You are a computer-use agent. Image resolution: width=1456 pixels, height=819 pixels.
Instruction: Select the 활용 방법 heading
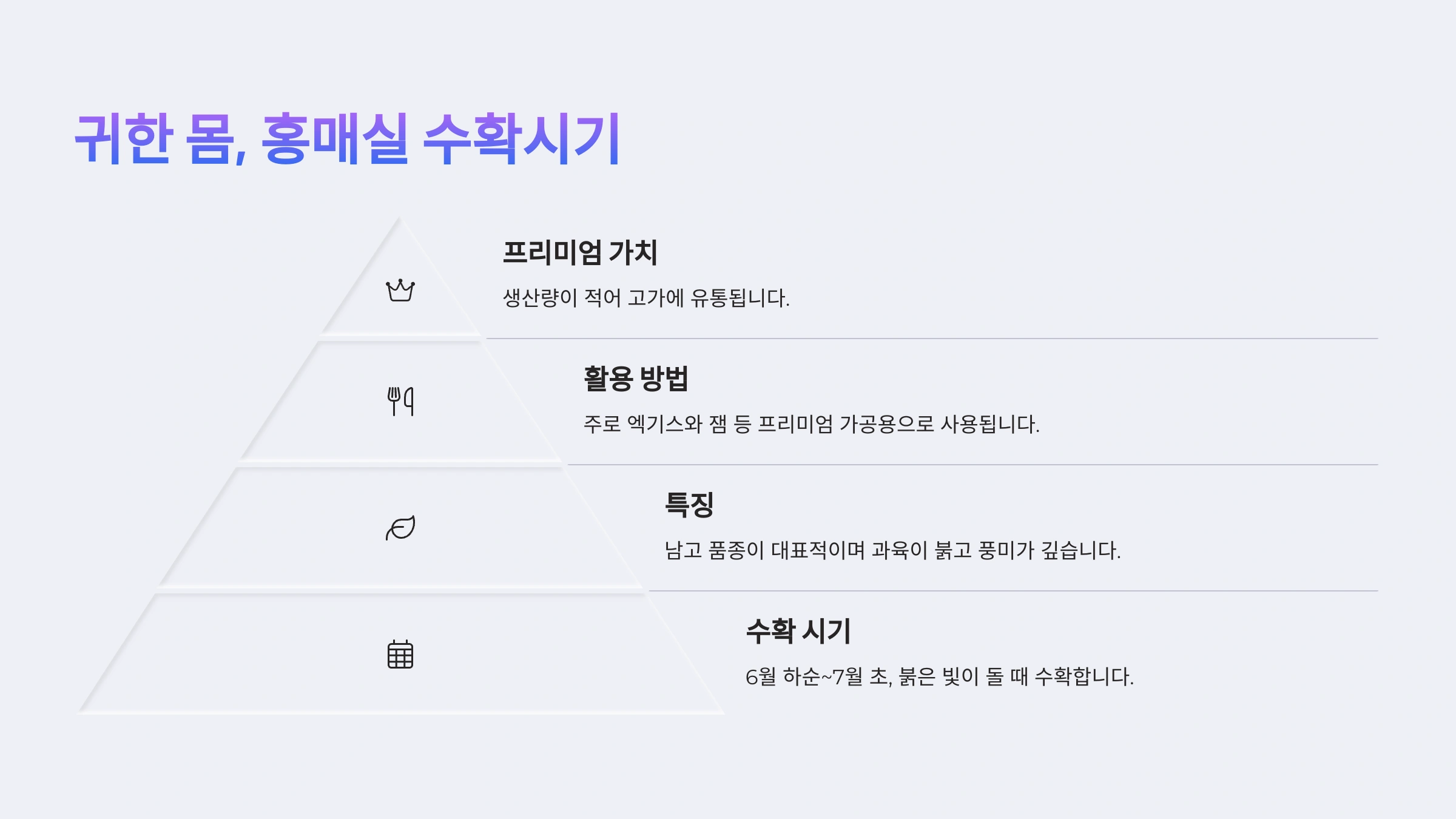pyautogui.click(x=636, y=379)
